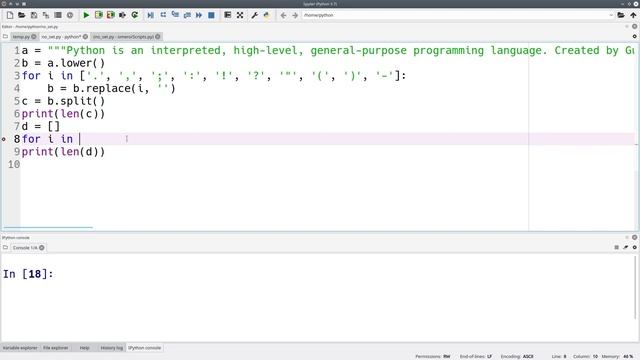Click the Memory usage status entry
This screenshot has height=360, width=640.
tap(618, 356)
